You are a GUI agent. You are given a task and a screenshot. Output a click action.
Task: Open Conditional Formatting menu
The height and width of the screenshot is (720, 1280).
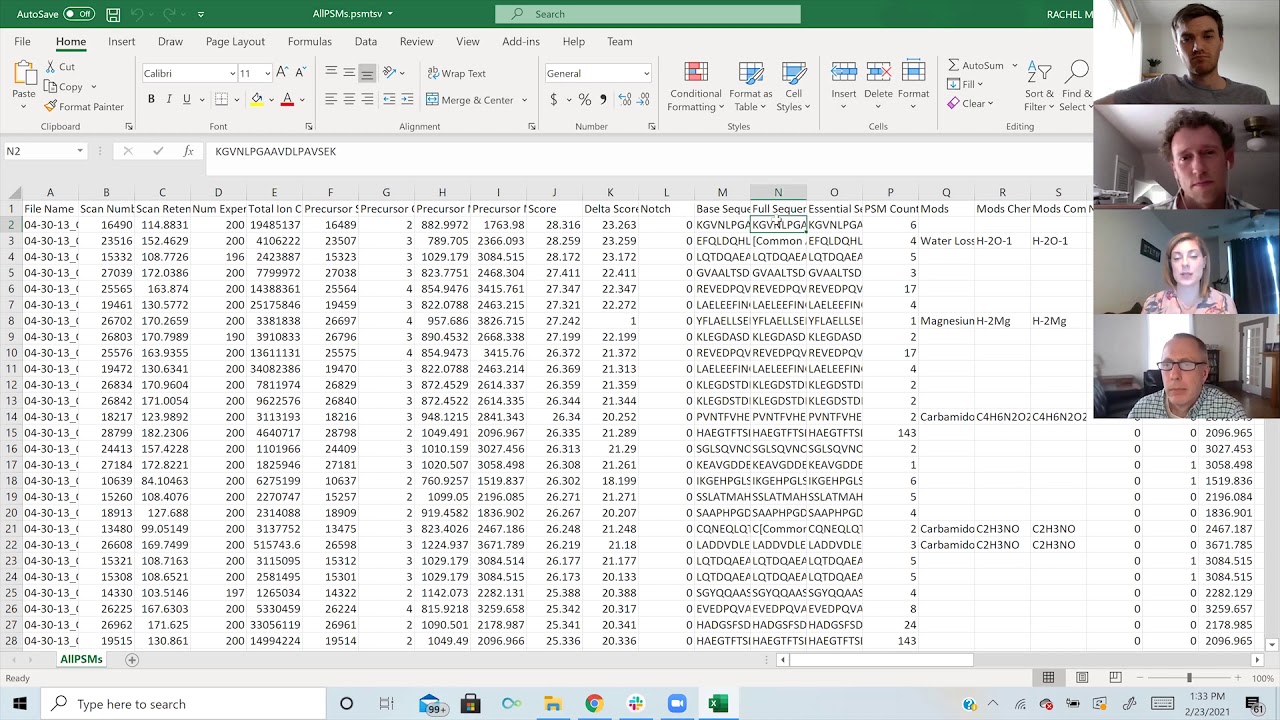pos(696,87)
